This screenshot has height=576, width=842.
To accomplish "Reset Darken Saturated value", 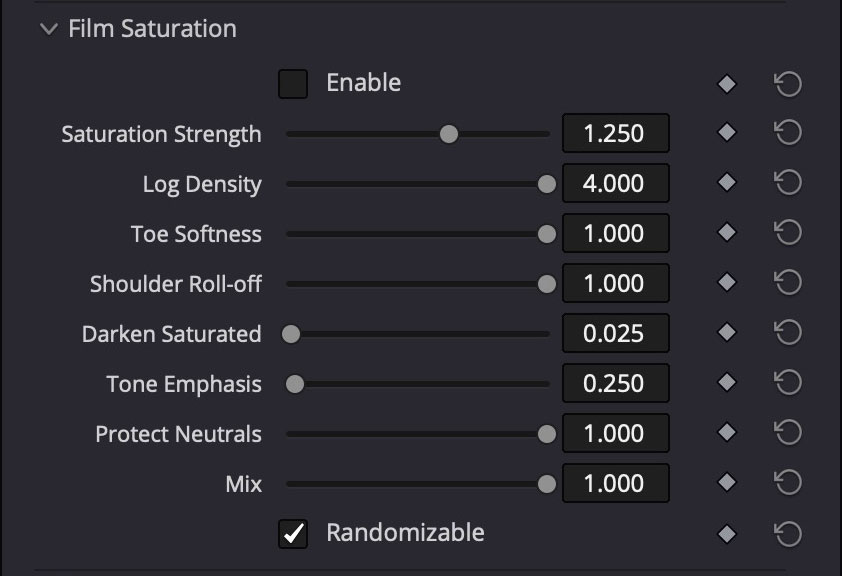I will 788,333.
